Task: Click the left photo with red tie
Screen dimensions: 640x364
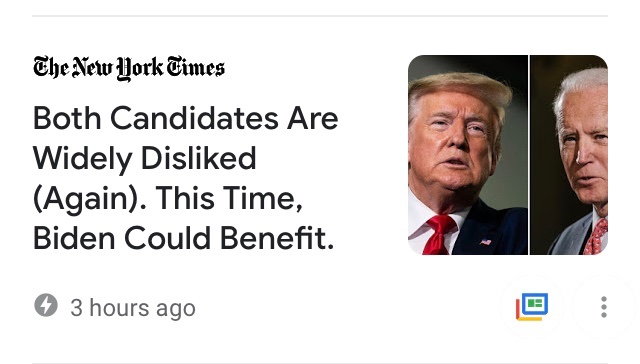Action: 468,155
